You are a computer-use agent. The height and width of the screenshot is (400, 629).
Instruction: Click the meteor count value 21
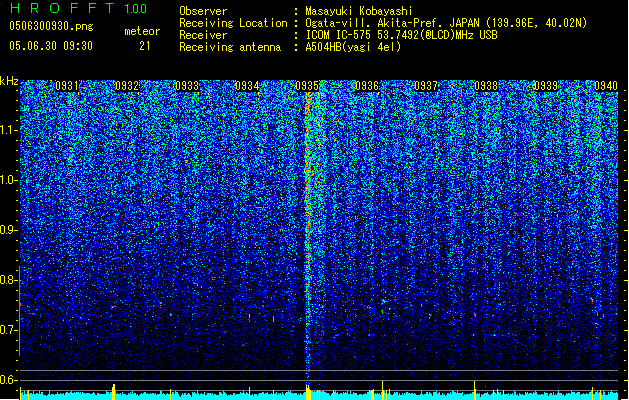coord(145,46)
